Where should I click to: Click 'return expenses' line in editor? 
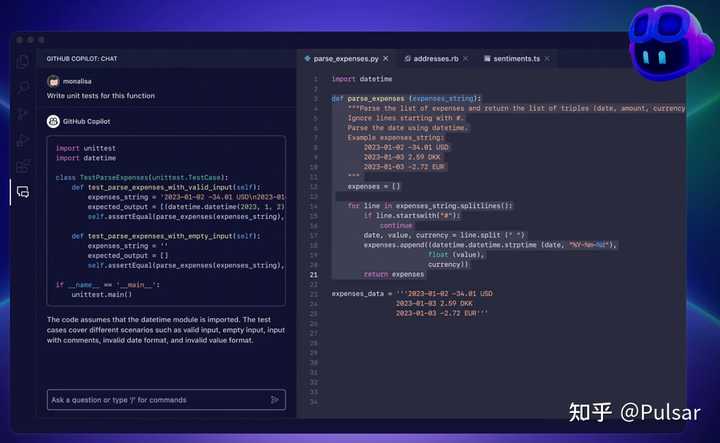(394, 274)
